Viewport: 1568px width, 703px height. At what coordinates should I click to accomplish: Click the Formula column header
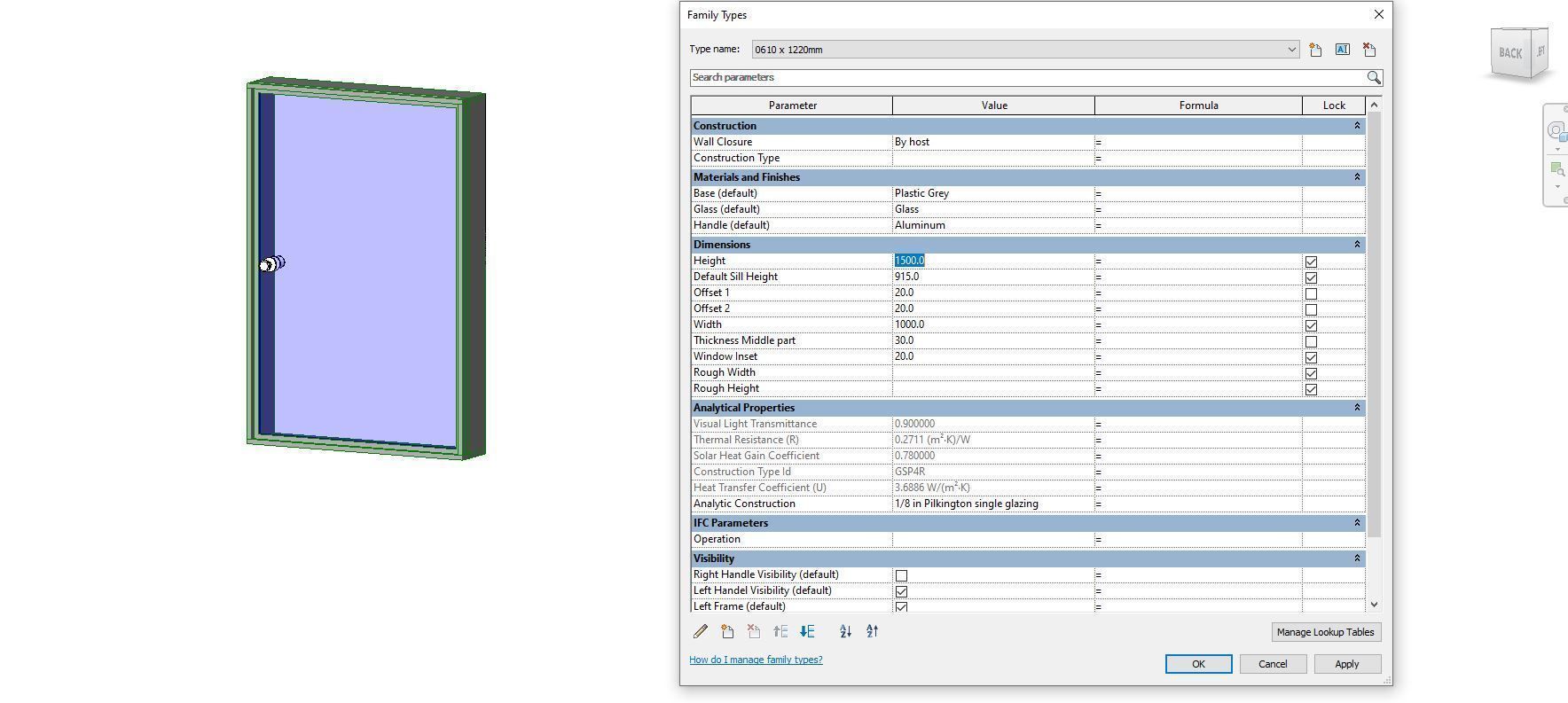1198,105
